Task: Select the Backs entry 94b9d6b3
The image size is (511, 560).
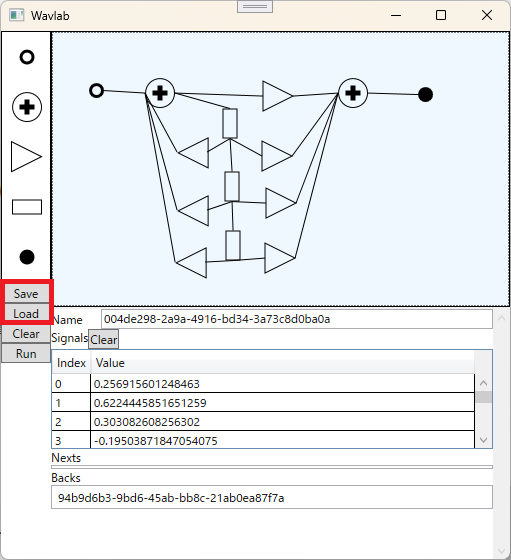Action: [272, 498]
